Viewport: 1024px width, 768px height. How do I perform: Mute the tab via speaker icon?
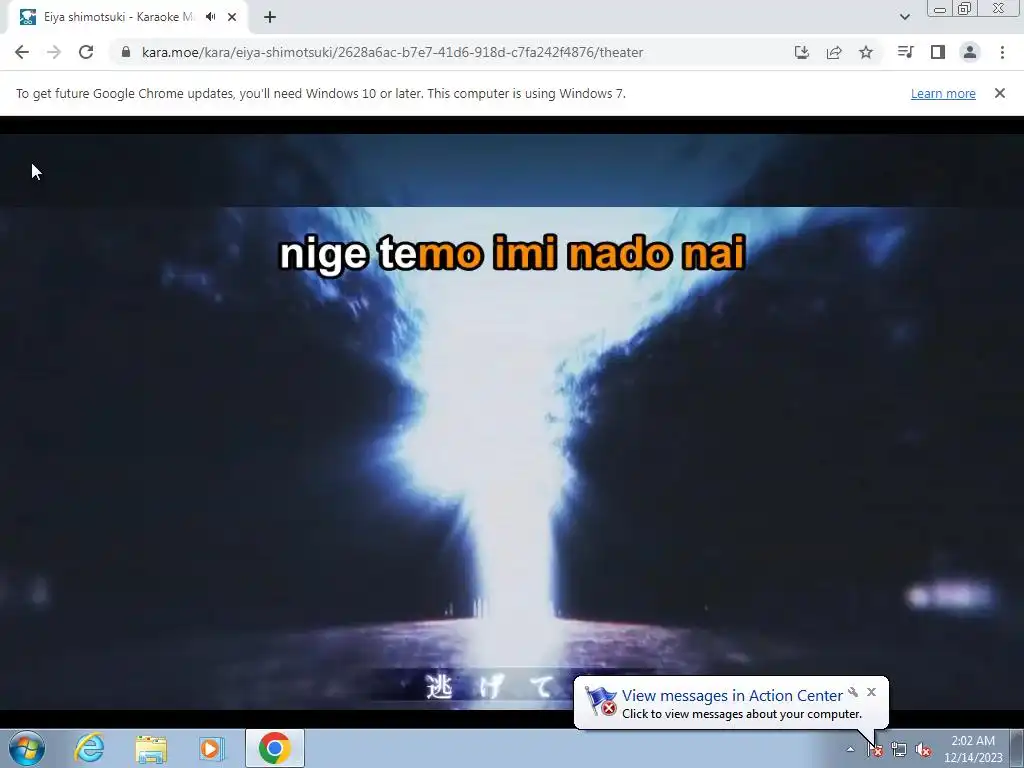[210, 17]
